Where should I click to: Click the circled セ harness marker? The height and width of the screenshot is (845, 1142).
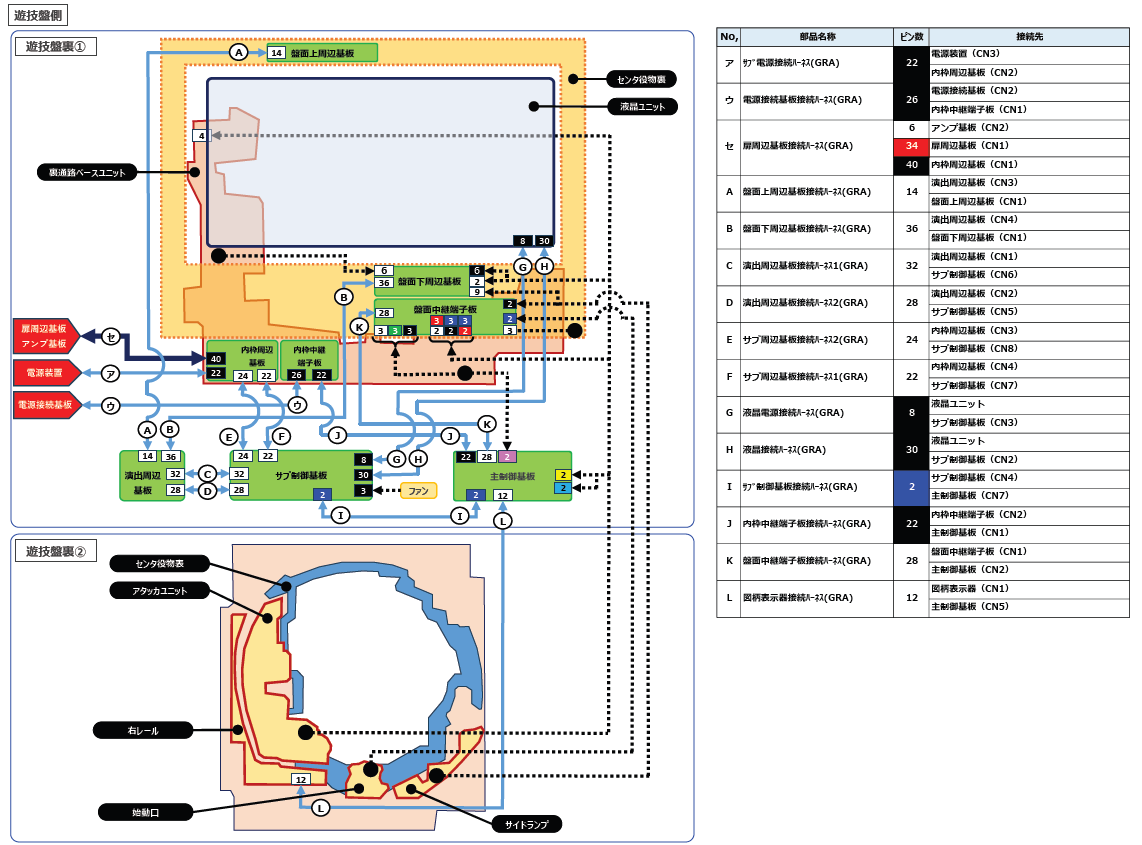111,337
